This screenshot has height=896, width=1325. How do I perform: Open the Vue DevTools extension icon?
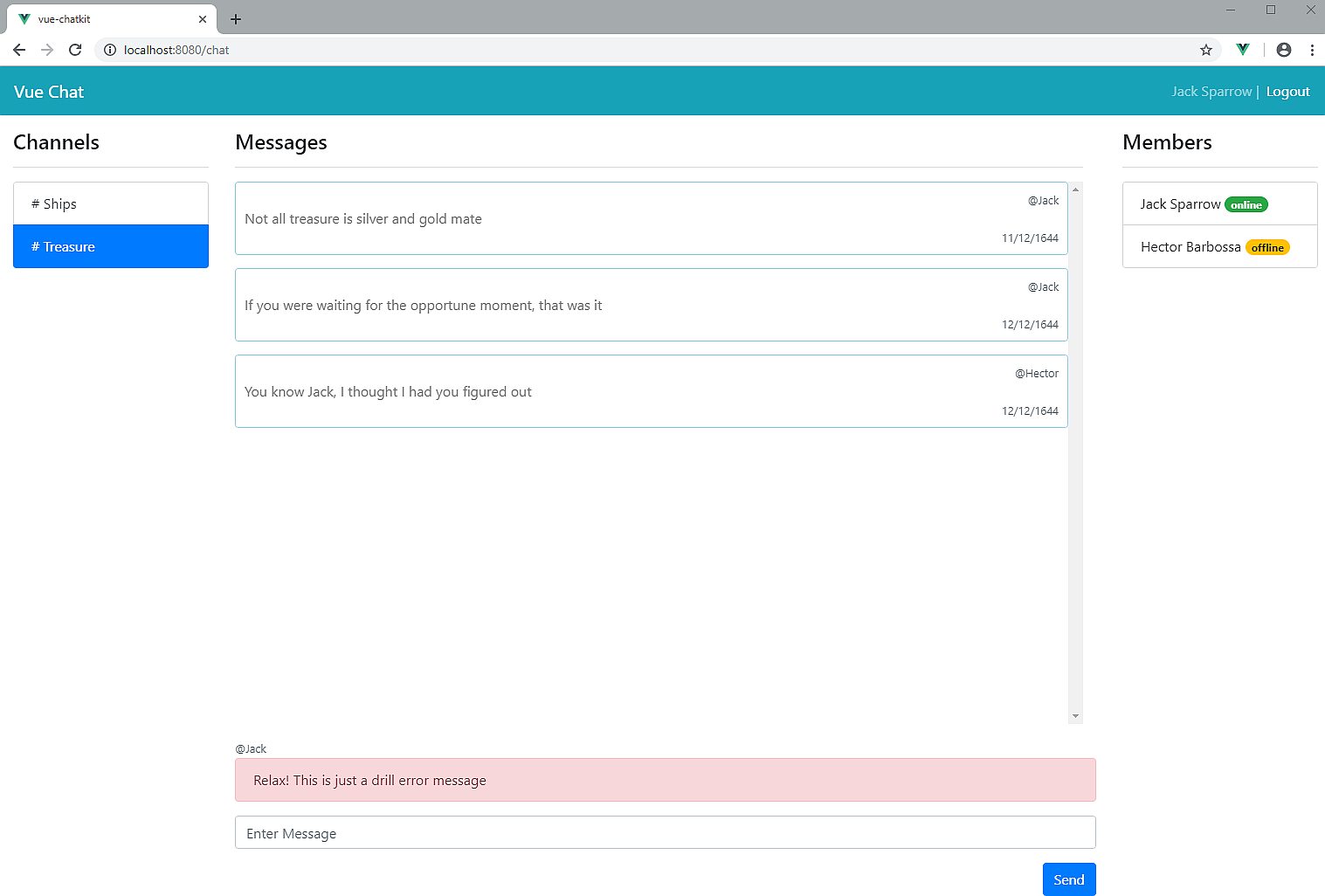1242,50
